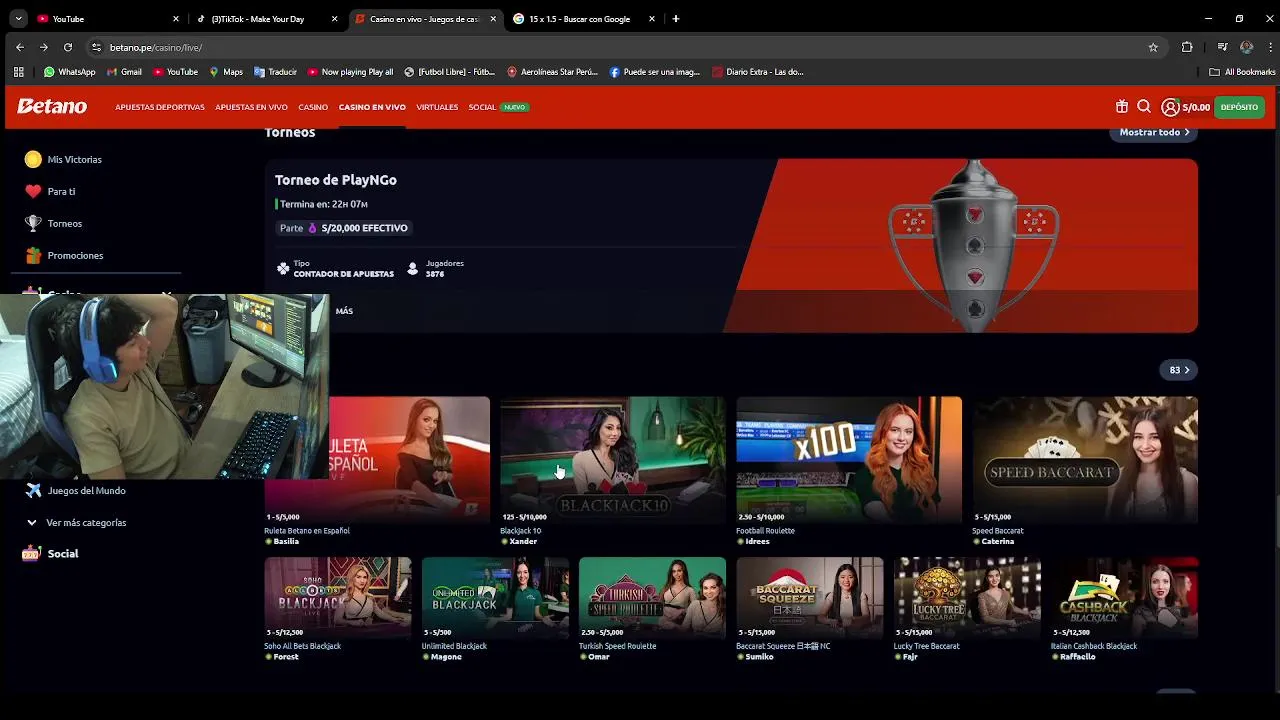Image resolution: width=1280 pixels, height=720 pixels.
Task: Click the 'Caterina' dealer name text
Action: point(998,541)
